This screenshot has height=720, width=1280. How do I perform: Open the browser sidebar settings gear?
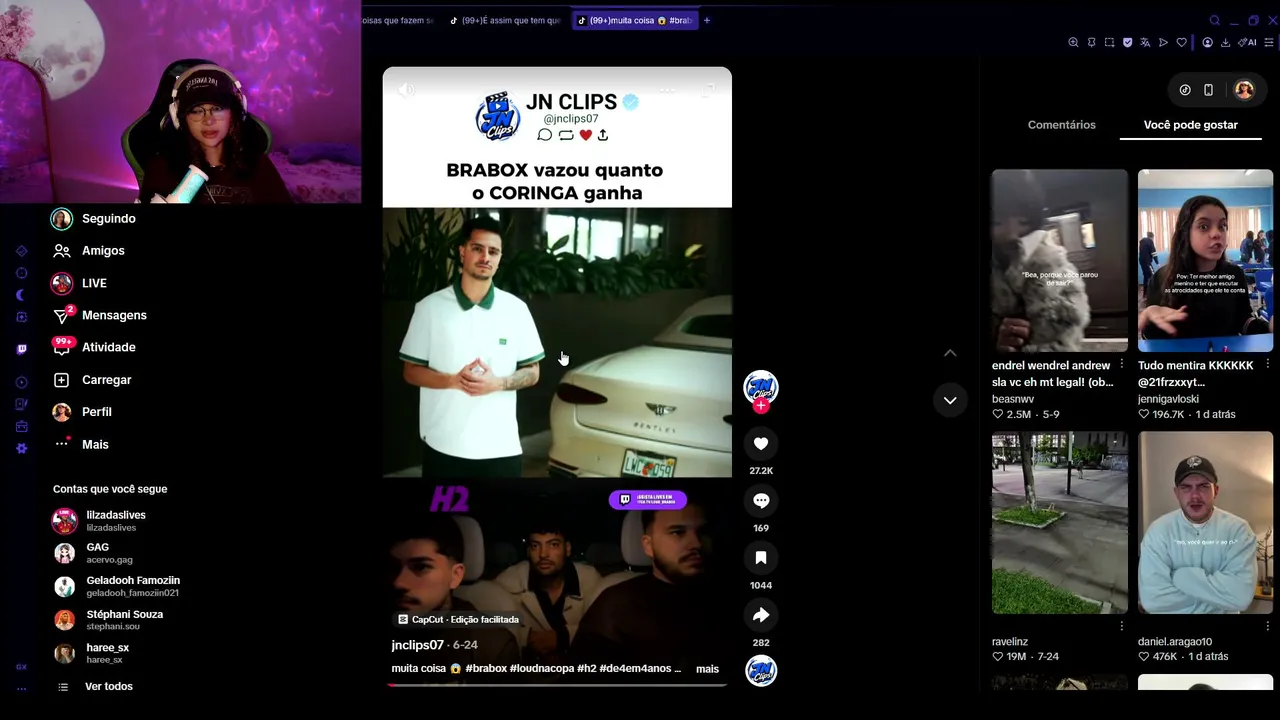22,448
